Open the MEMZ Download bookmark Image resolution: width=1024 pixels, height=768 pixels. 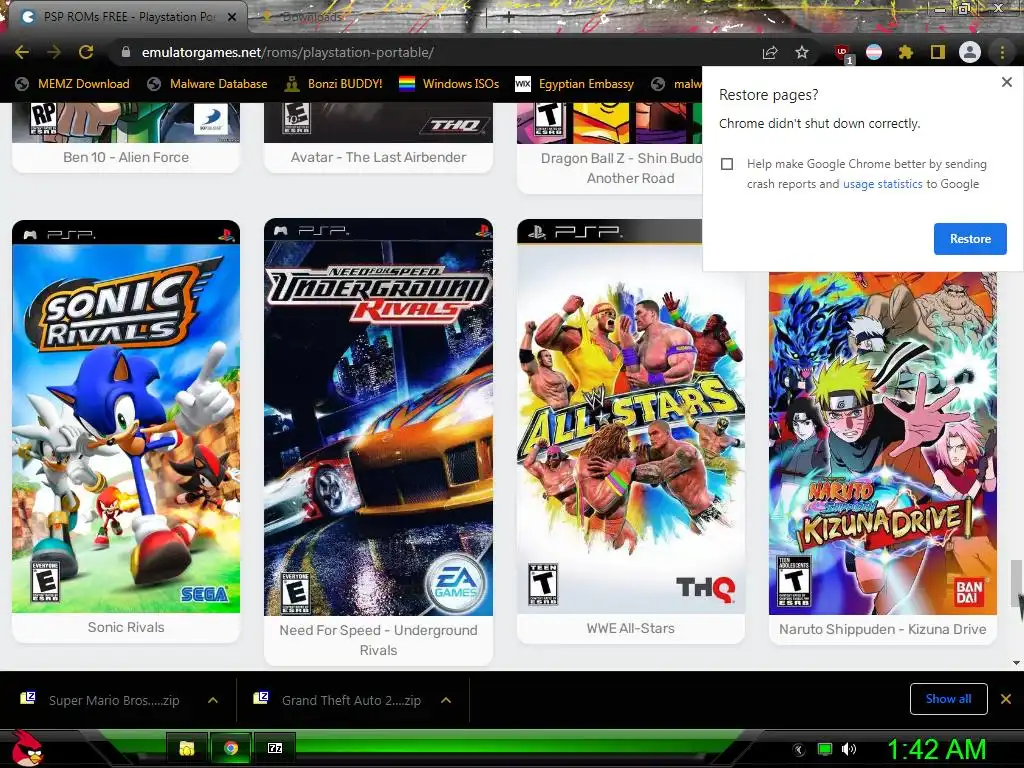[72, 84]
